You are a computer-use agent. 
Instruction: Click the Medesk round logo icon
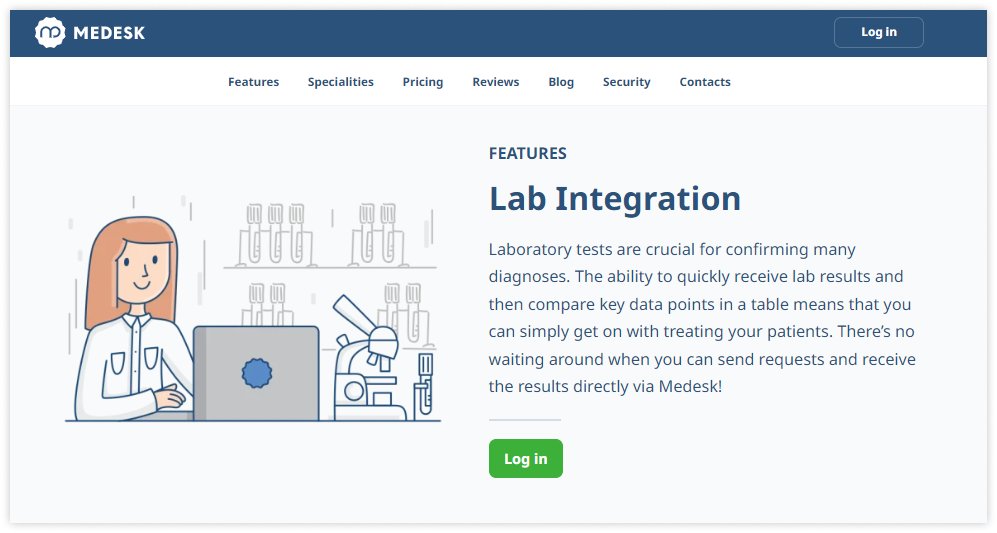click(50, 33)
